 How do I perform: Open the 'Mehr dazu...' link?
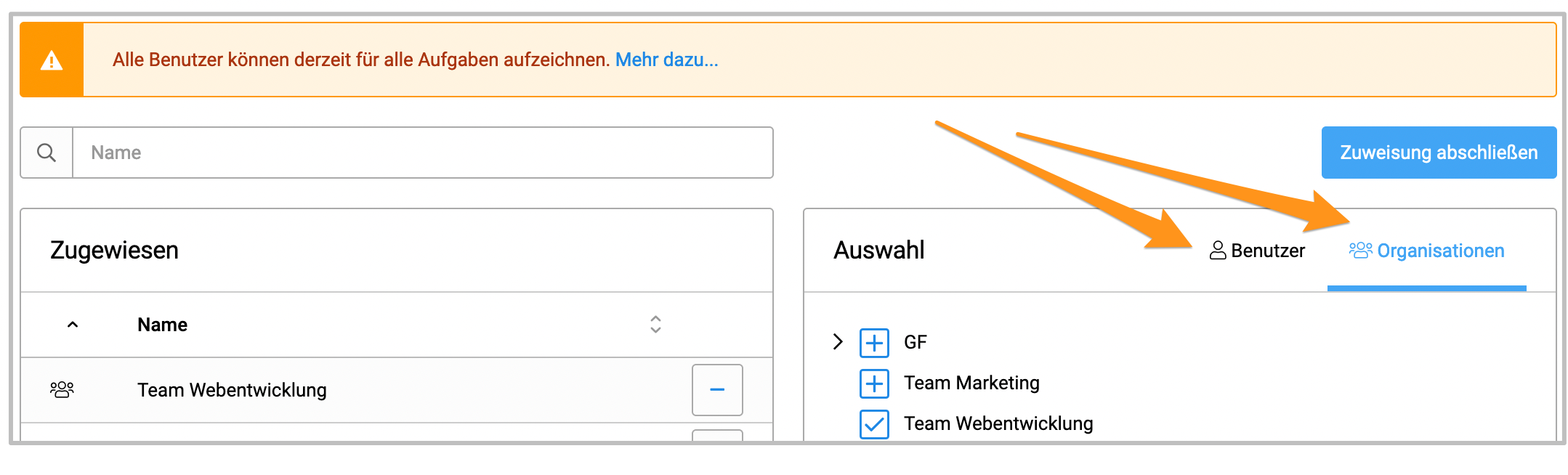(666, 60)
